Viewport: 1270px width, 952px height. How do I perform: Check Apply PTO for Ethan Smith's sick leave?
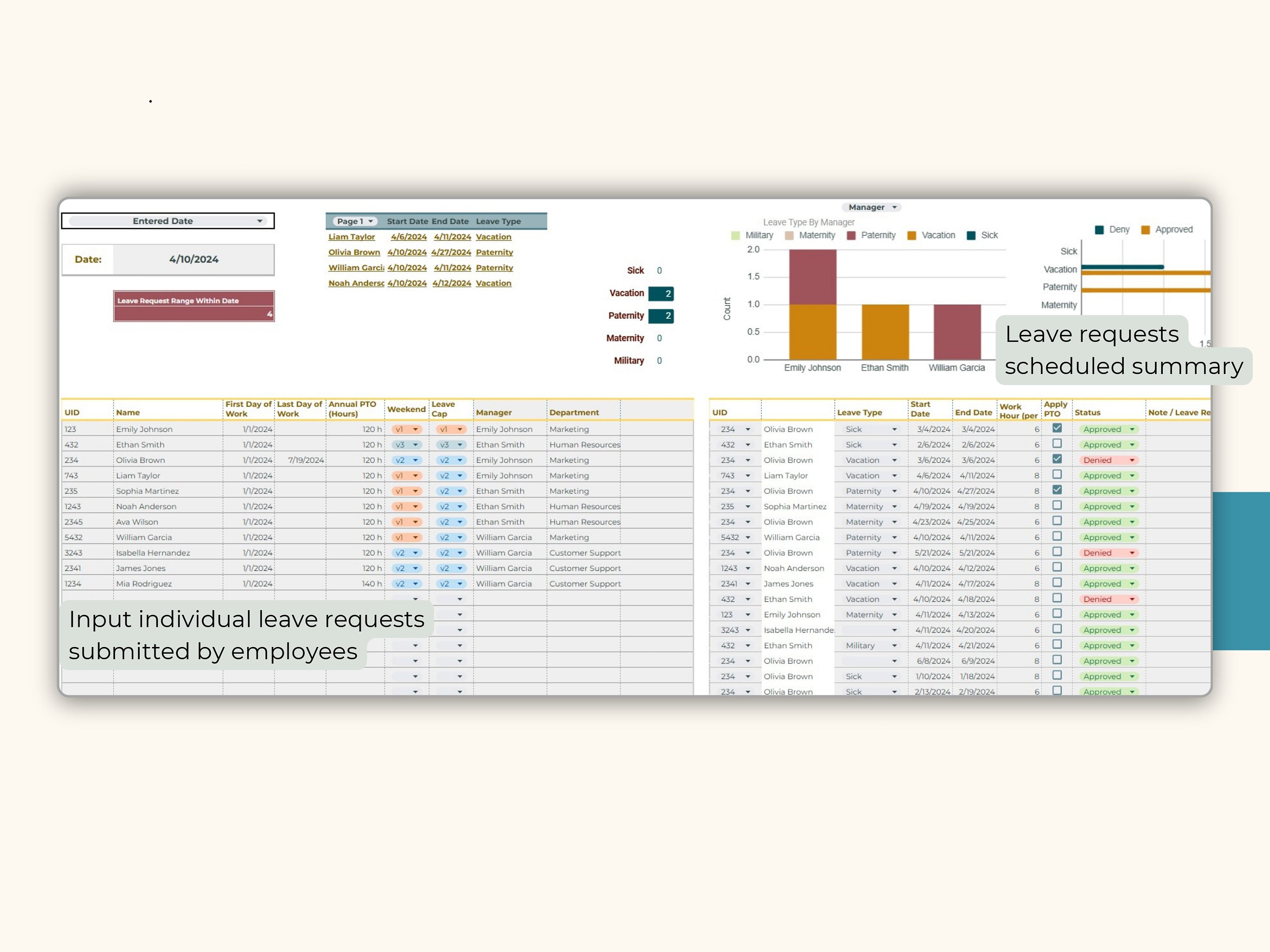coord(1057,443)
